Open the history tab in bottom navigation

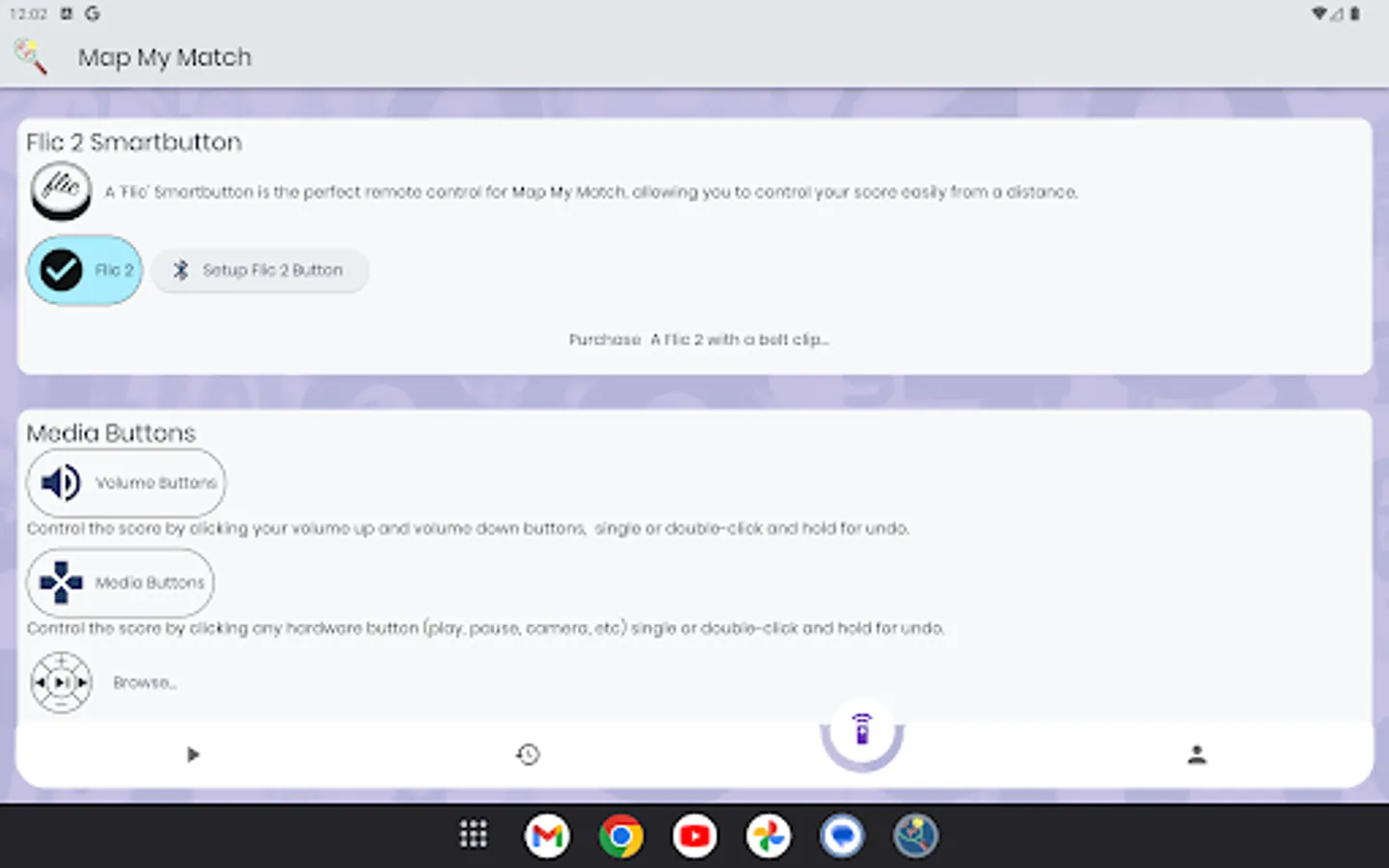[528, 754]
